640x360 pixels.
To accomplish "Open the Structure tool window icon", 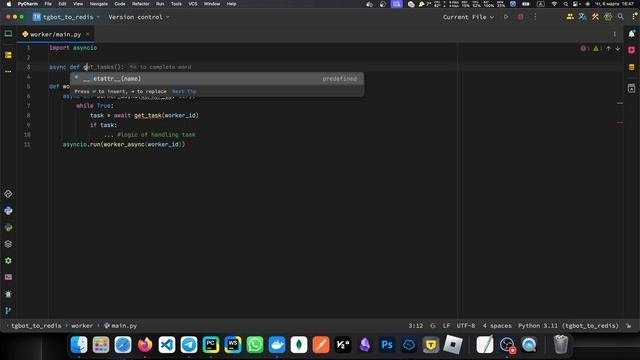I will (8, 55).
